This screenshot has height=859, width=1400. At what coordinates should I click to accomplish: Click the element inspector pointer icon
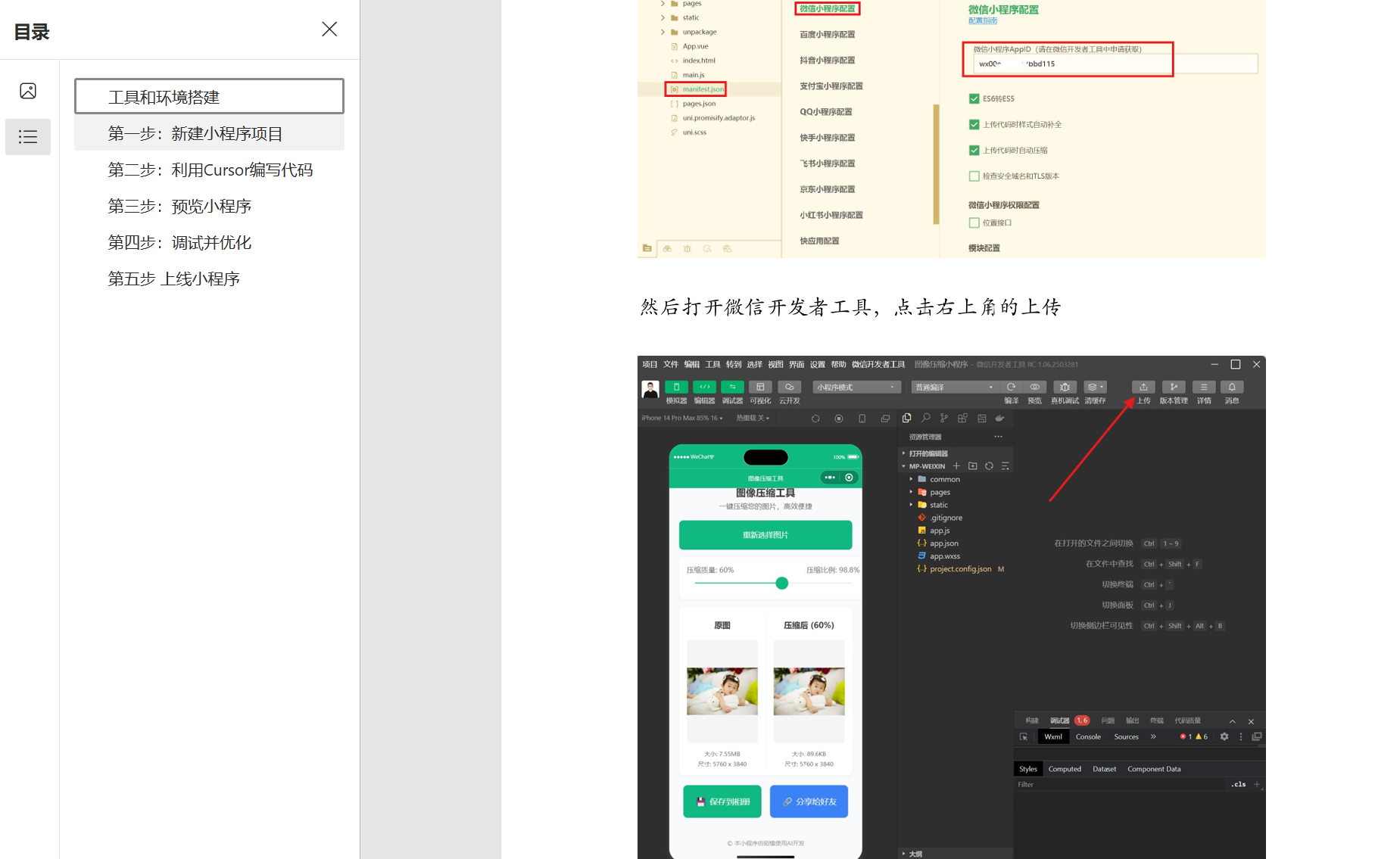[x=1024, y=737]
